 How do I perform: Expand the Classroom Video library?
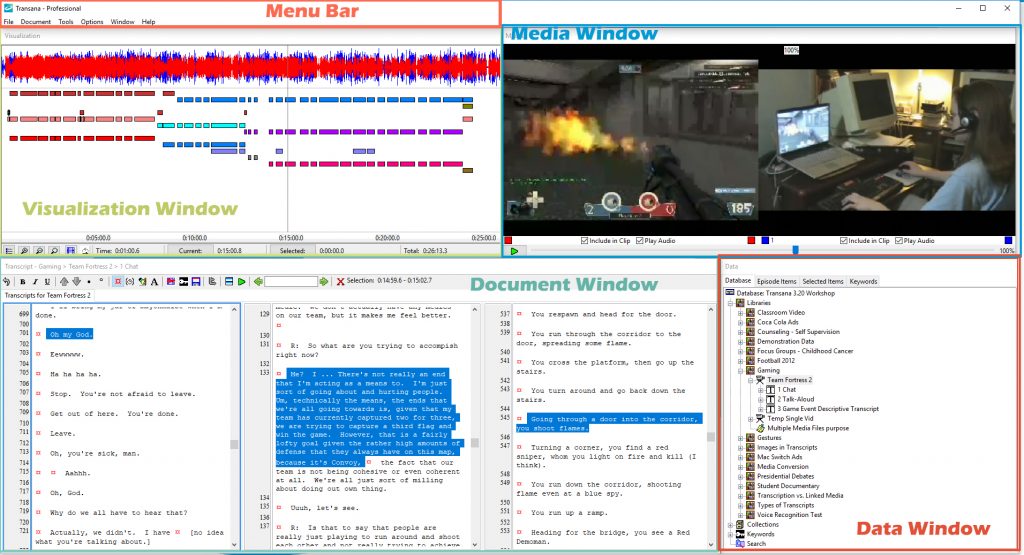(740, 312)
